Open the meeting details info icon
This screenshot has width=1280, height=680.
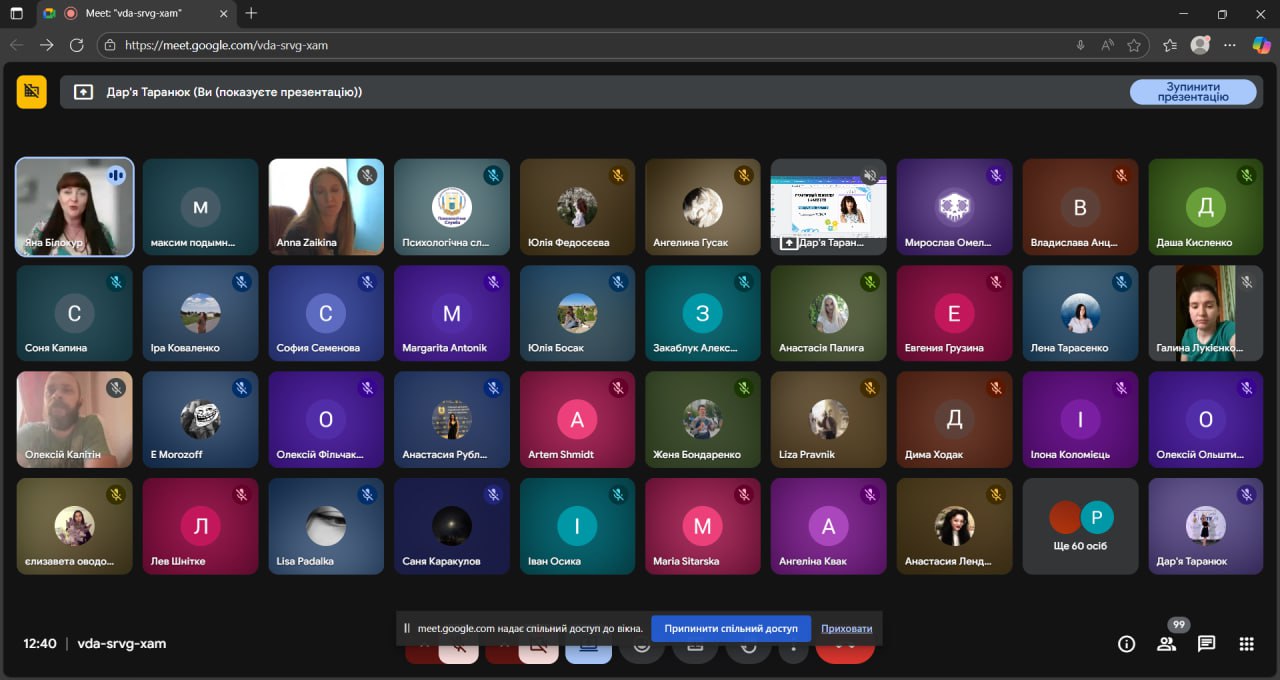(1126, 644)
